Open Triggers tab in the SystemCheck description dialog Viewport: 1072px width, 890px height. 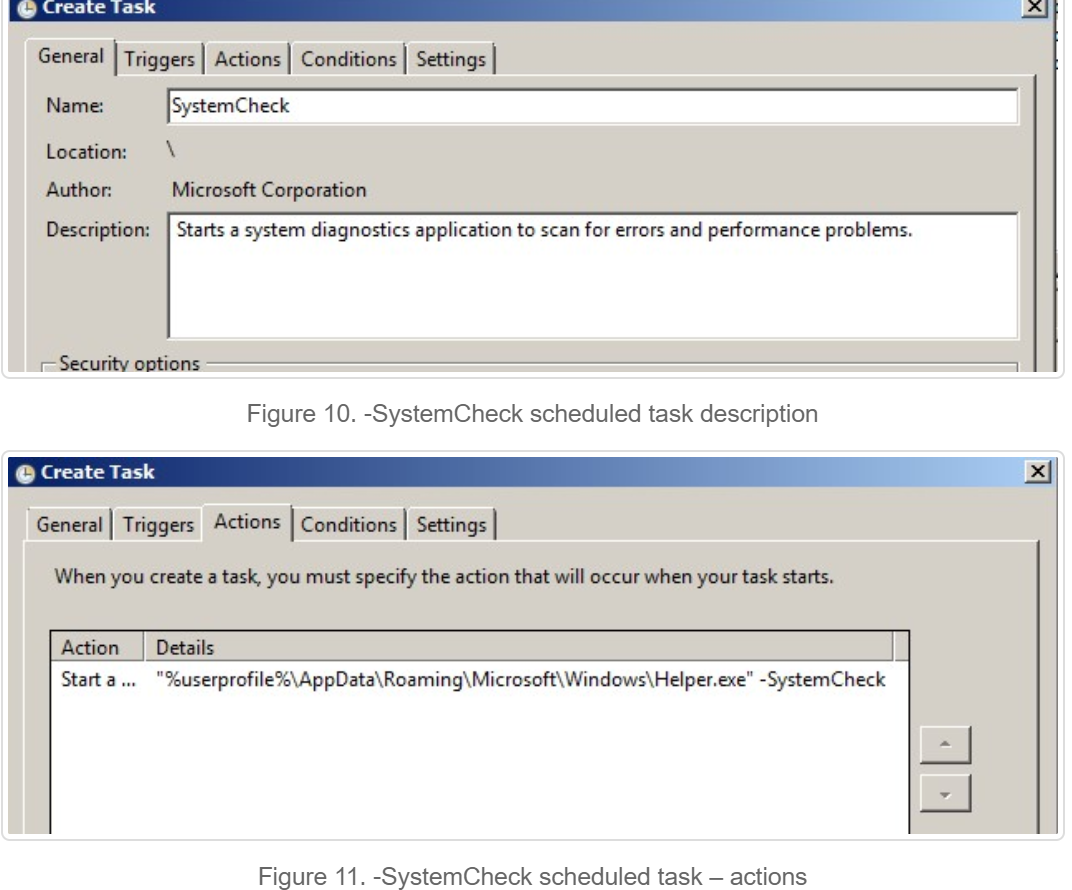[162, 59]
